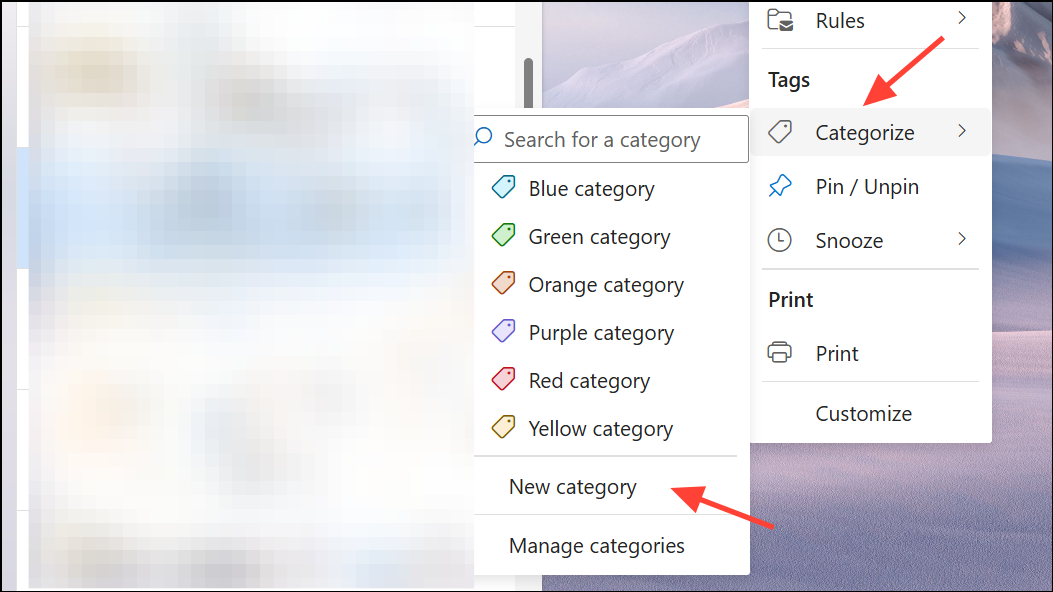The width and height of the screenshot is (1053, 592).
Task: Select the Blue category tag icon
Action: click(503, 187)
